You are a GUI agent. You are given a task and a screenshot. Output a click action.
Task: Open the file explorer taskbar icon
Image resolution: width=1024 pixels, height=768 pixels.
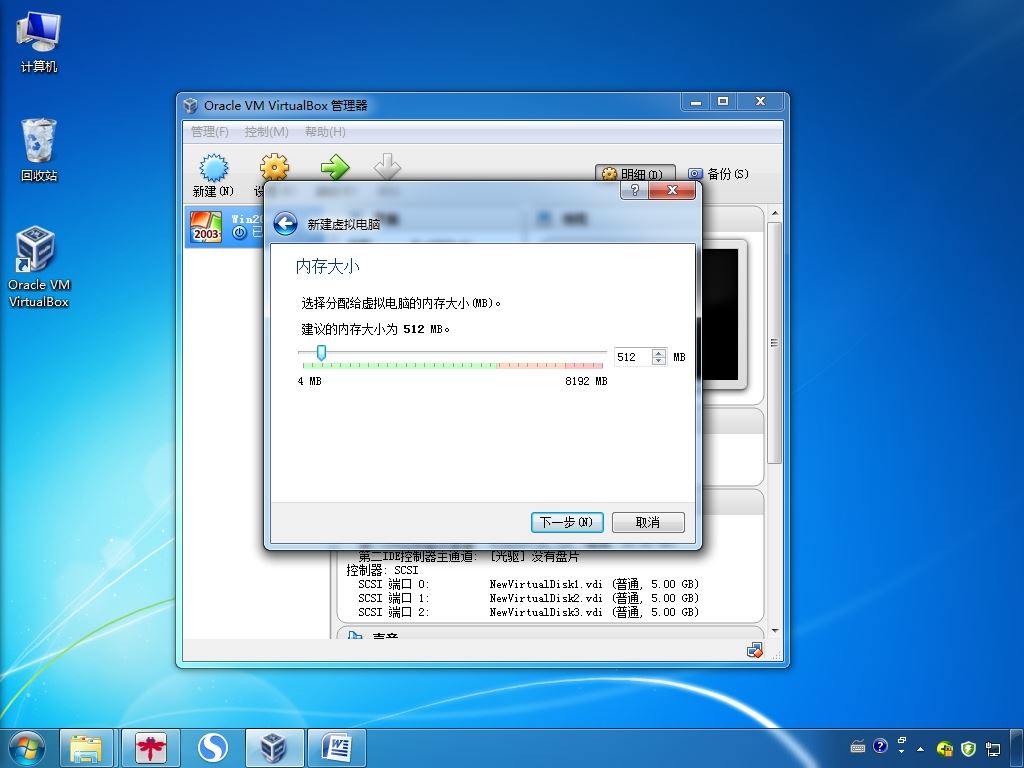click(x=86, y=748)
